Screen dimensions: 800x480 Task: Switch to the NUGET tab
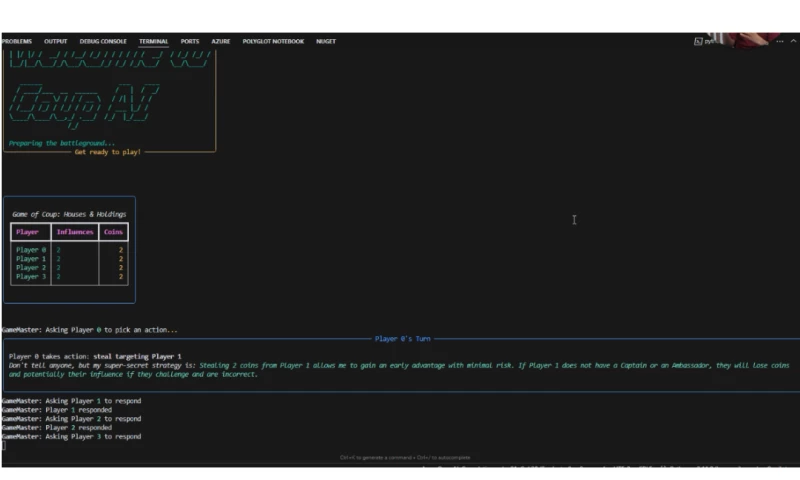click(x=326, y=41)
